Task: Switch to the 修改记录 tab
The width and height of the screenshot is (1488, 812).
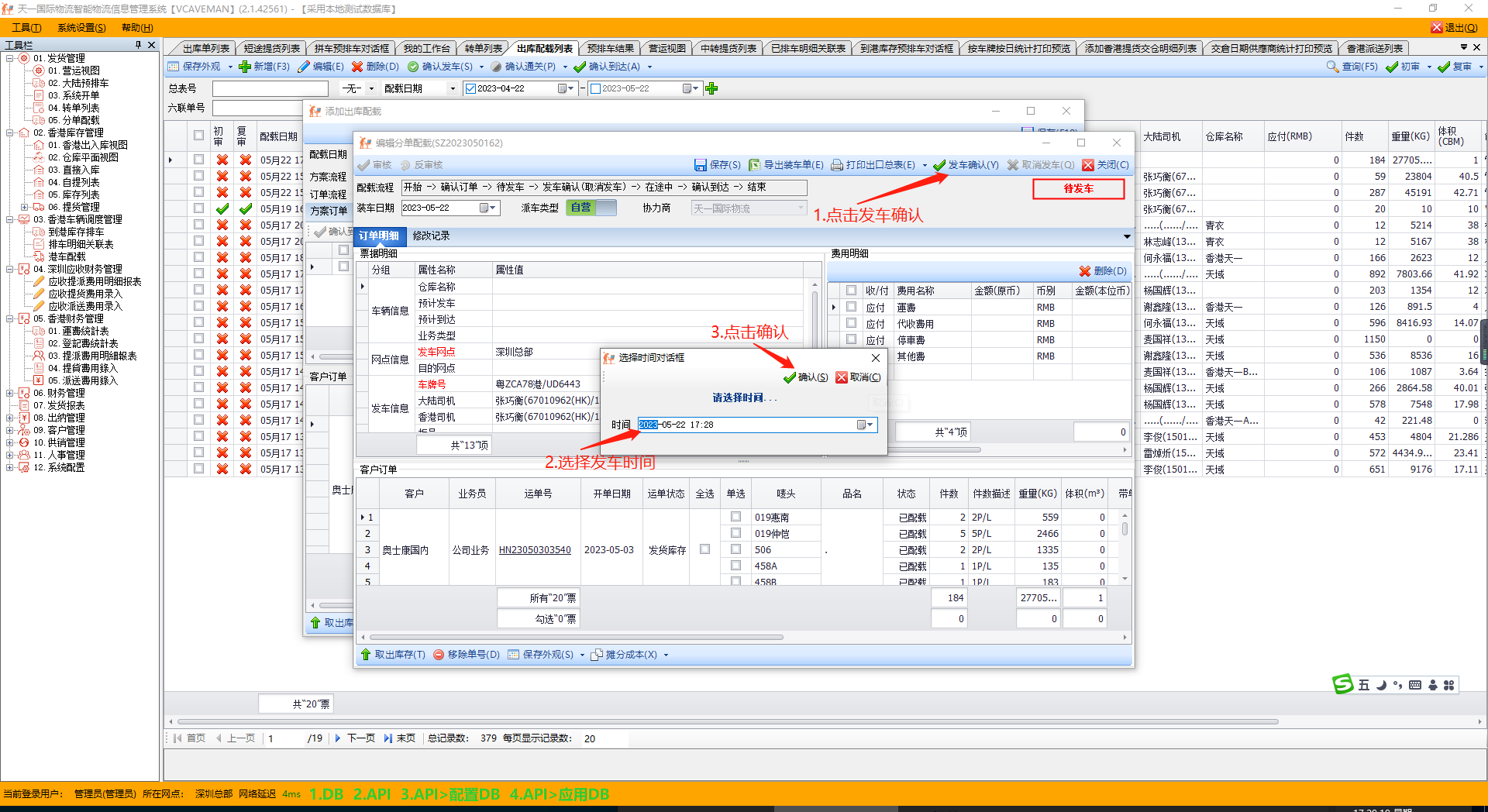Action: pyautogui.click(x=431, y=236)
